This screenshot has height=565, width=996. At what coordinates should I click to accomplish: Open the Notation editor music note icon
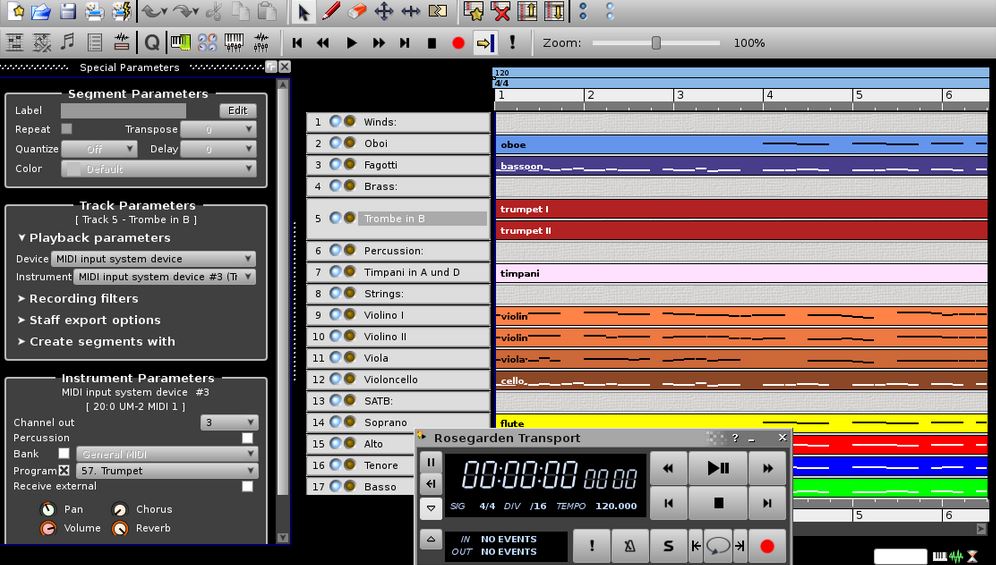(67, 42)
